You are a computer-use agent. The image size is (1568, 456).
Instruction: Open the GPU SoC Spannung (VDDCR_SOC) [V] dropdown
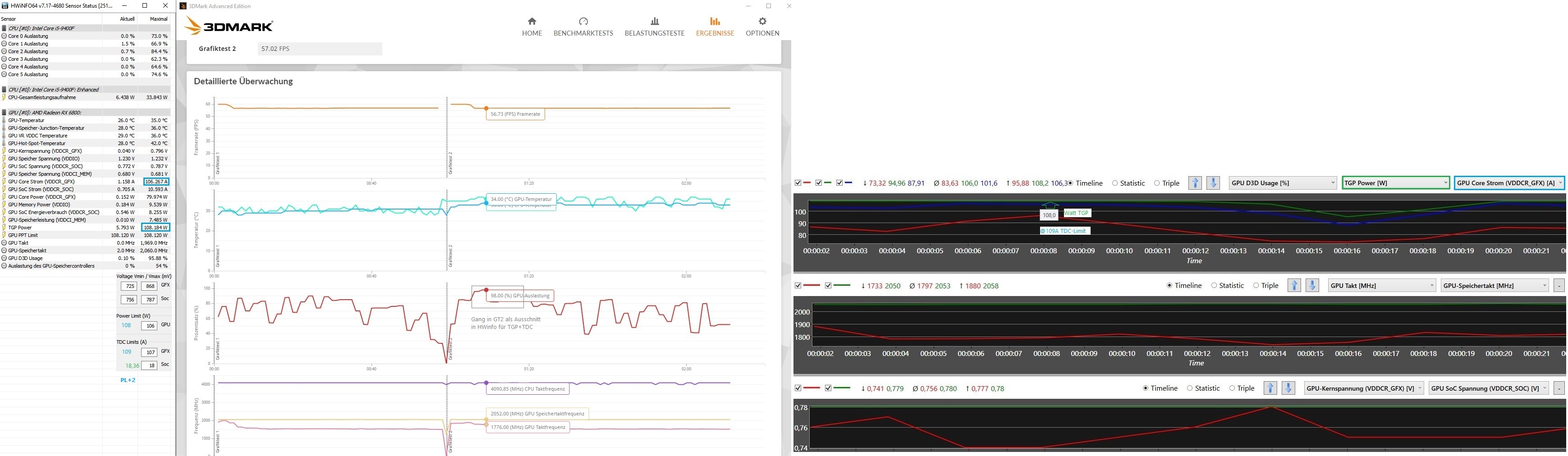click(x=1489, y=388)
